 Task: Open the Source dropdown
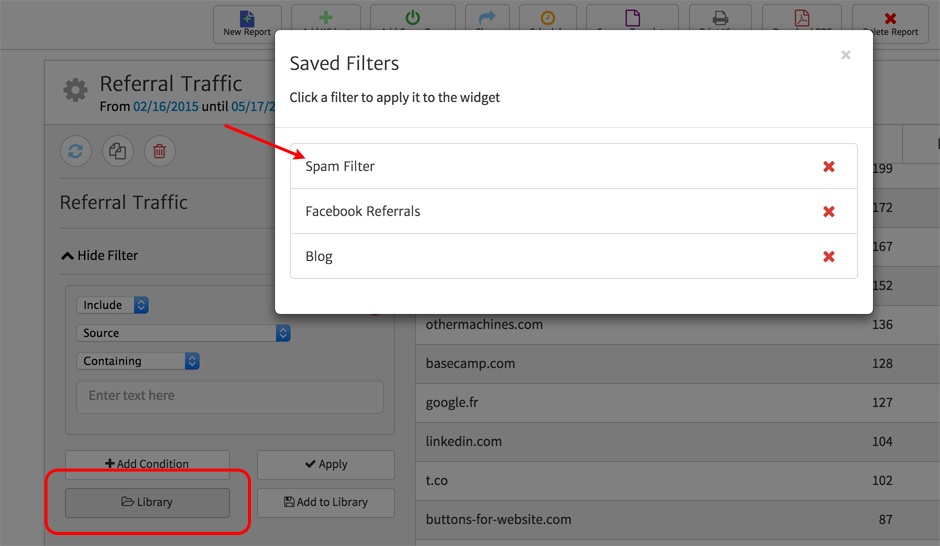(x=184, y=333)
